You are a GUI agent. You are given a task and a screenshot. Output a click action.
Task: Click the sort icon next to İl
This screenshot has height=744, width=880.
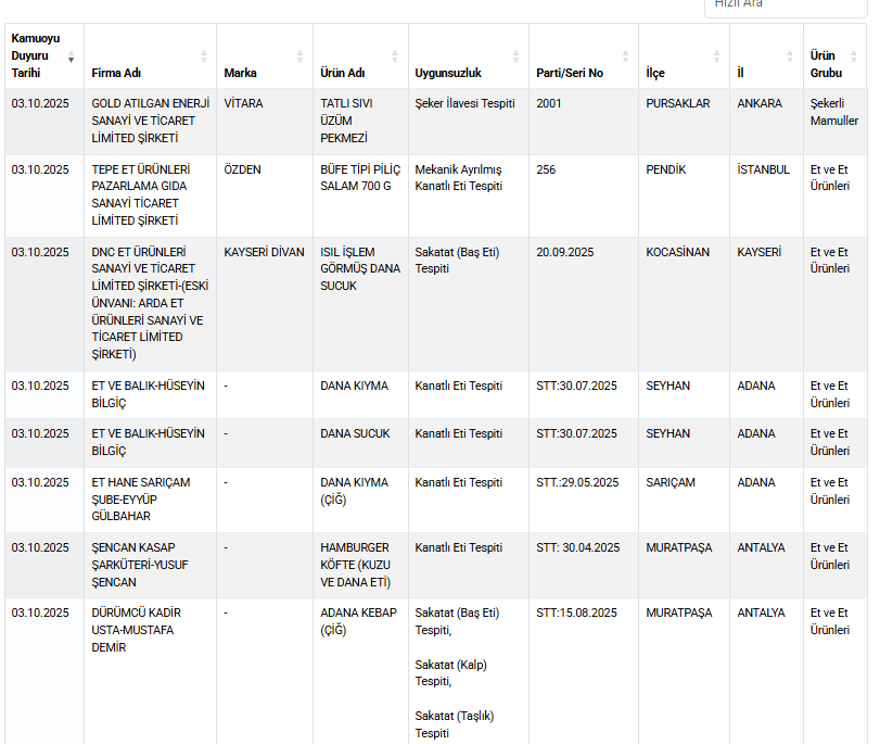pos(790,57)
